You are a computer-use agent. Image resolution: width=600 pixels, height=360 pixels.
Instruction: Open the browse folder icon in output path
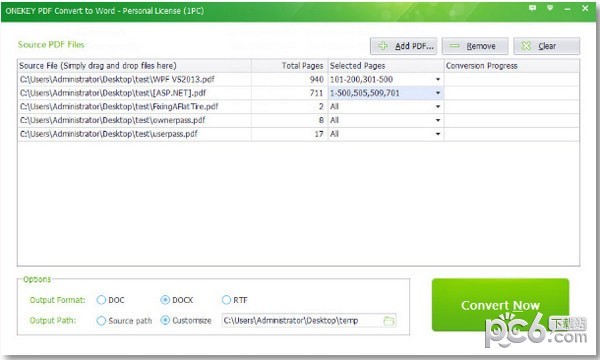389,321
